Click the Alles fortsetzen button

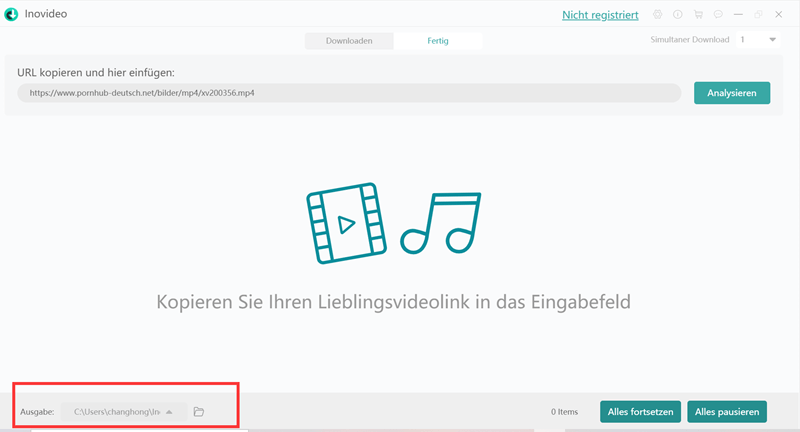tap(641, 411)
